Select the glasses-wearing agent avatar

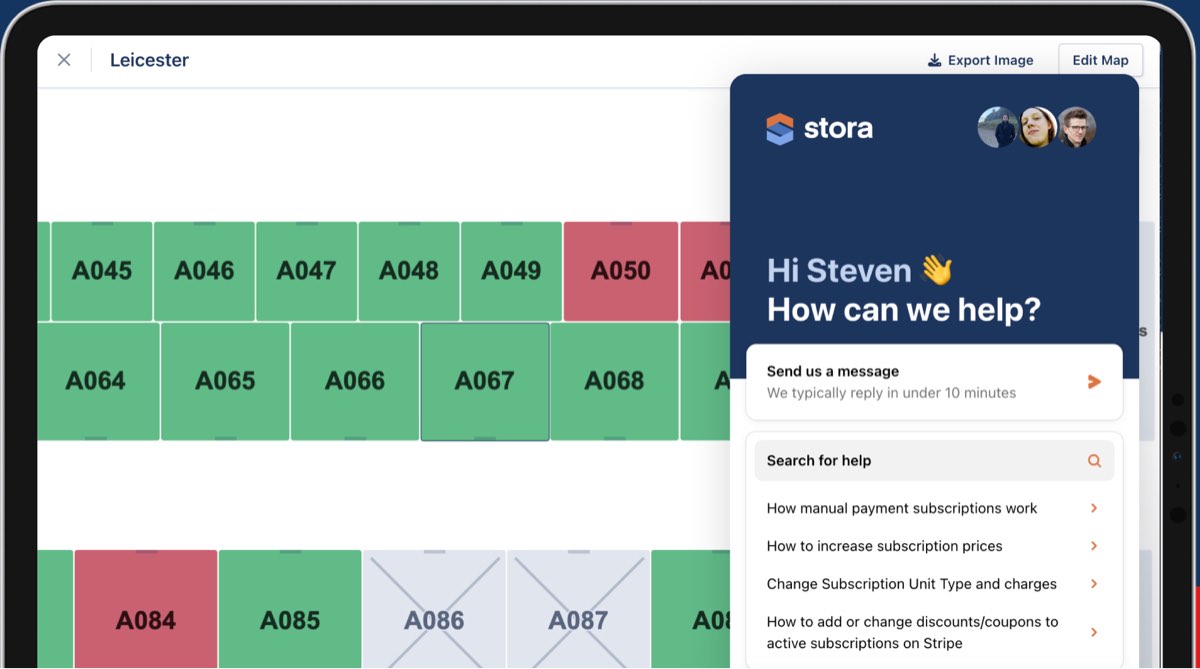pyautogui.click(x=1077, y=127)
